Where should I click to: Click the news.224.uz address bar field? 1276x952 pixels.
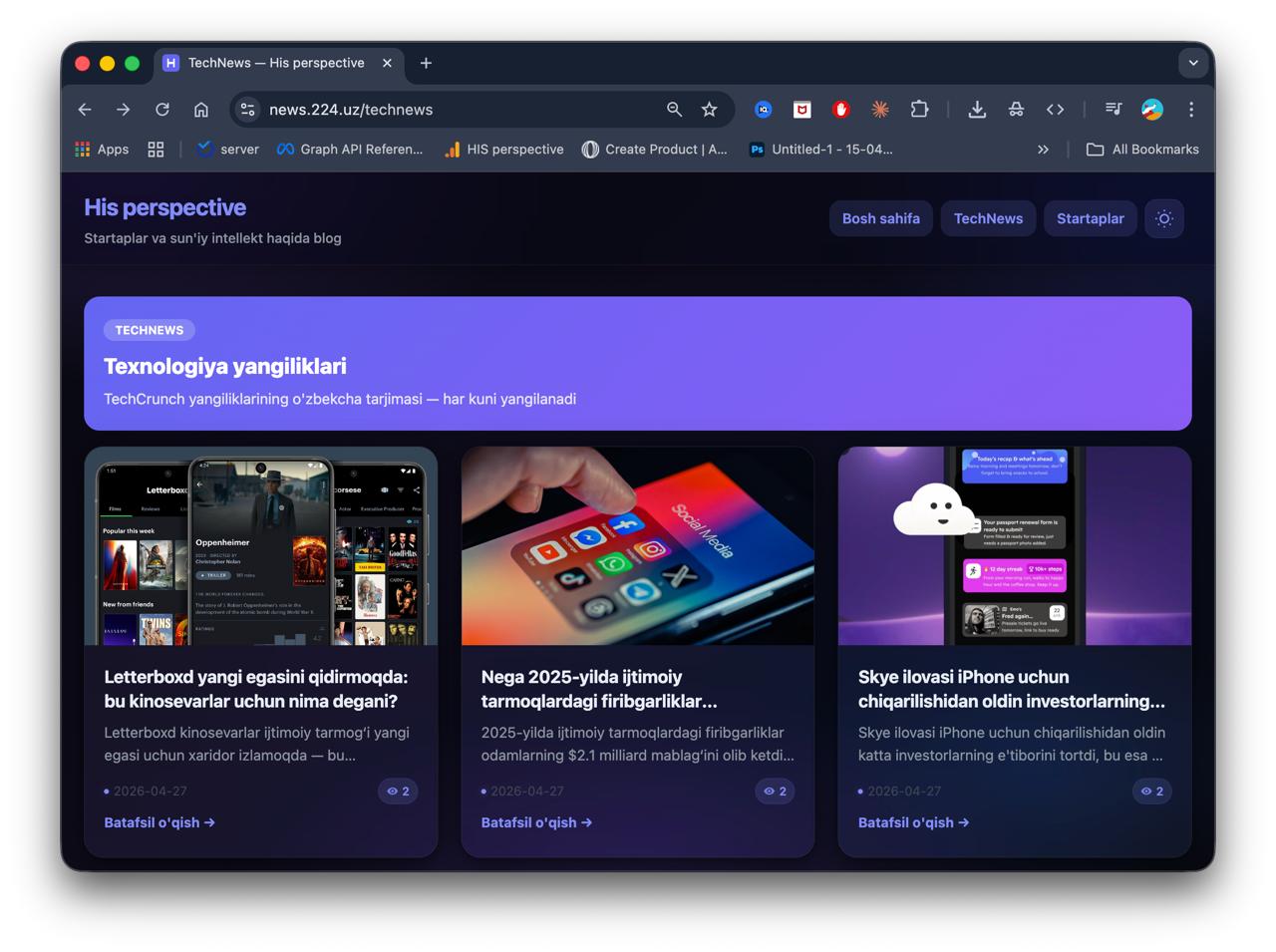click(x=449, y=110)
